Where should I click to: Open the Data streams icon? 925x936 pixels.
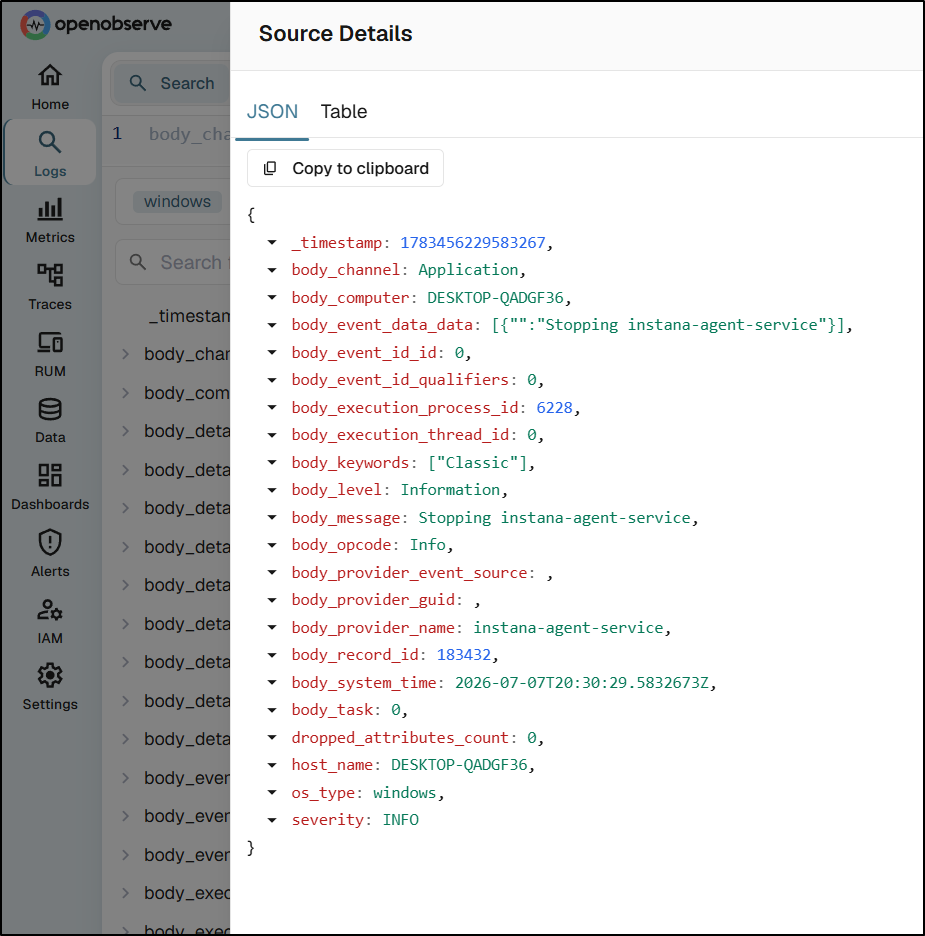(x=50, y=410)
